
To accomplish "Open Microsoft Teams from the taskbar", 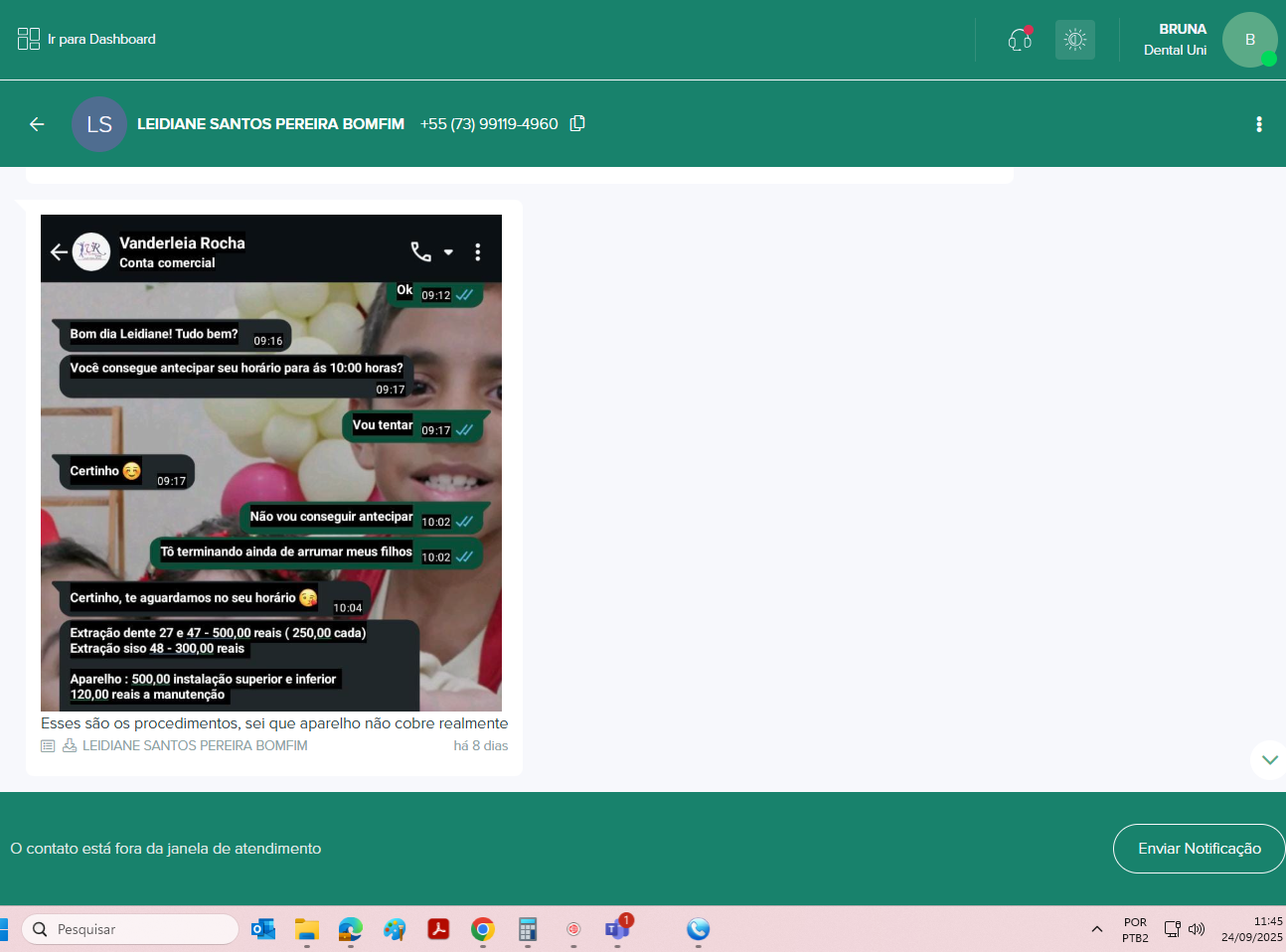I will point(617,928).
